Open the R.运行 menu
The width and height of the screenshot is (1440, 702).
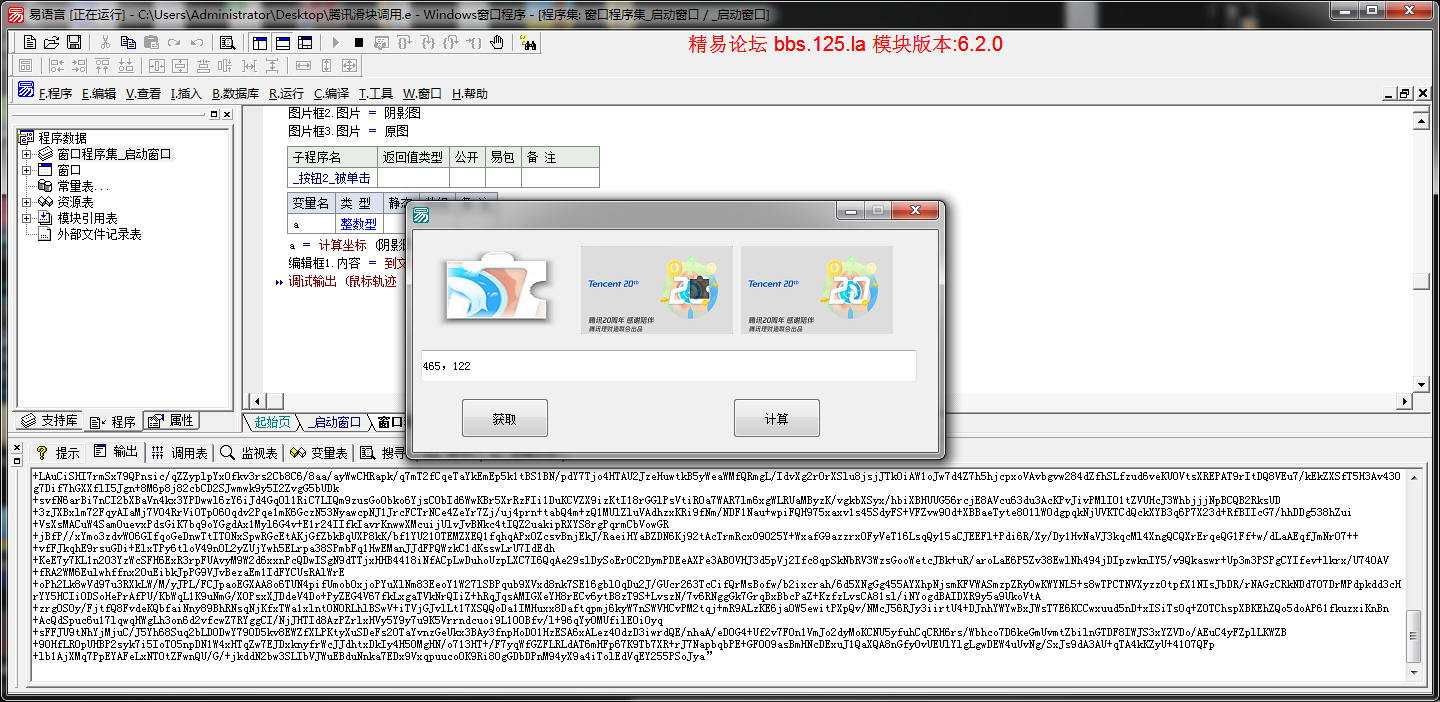click(x=286, y=93)
